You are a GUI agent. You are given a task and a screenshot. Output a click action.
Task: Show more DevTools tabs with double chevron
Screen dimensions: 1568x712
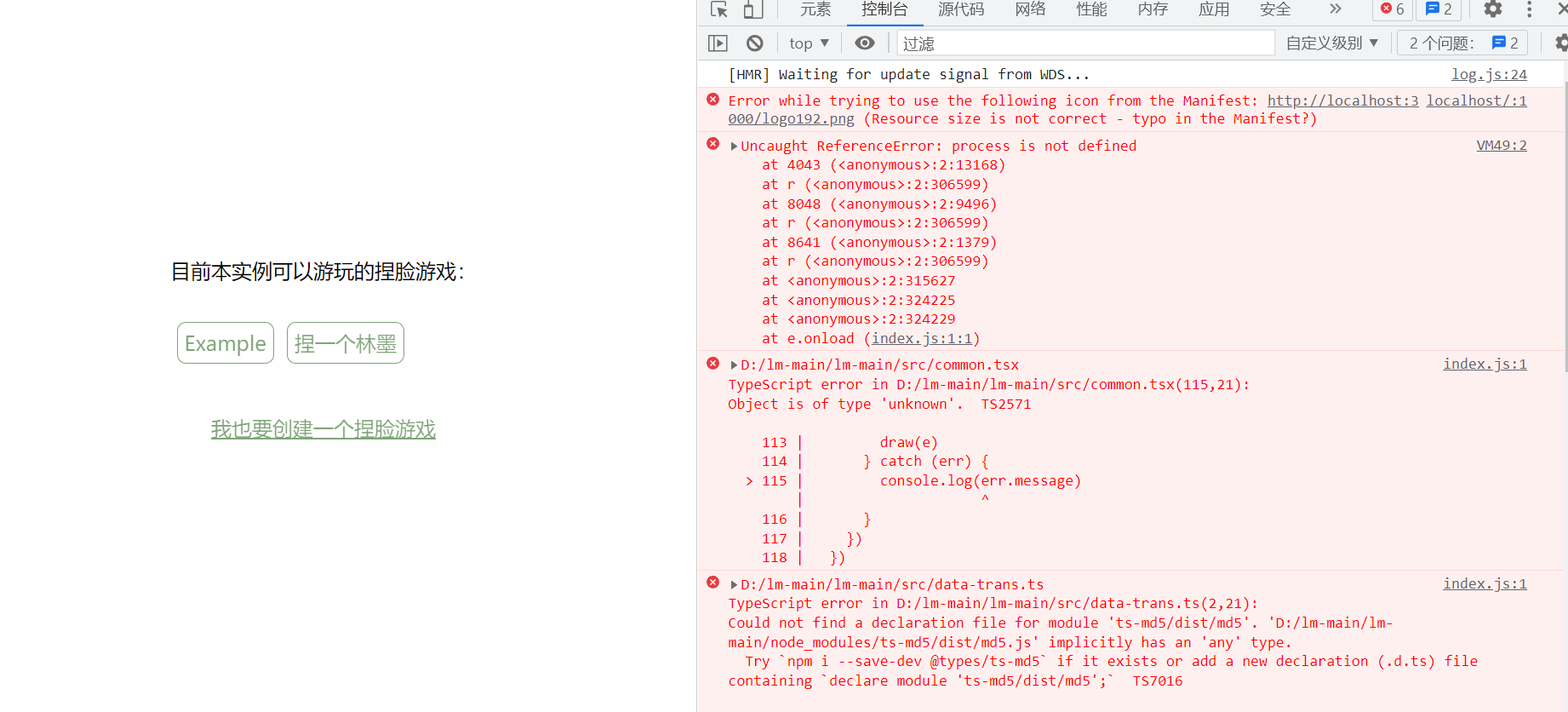click(x=1335, y=9)
